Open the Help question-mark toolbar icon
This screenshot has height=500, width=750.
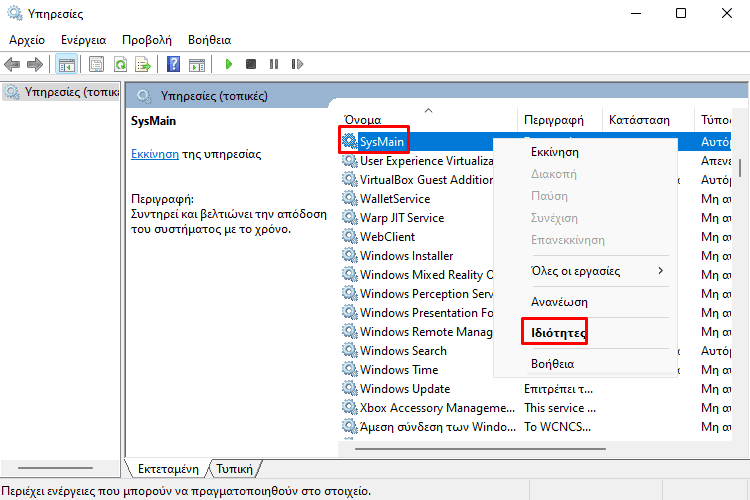tap(174, 64)
